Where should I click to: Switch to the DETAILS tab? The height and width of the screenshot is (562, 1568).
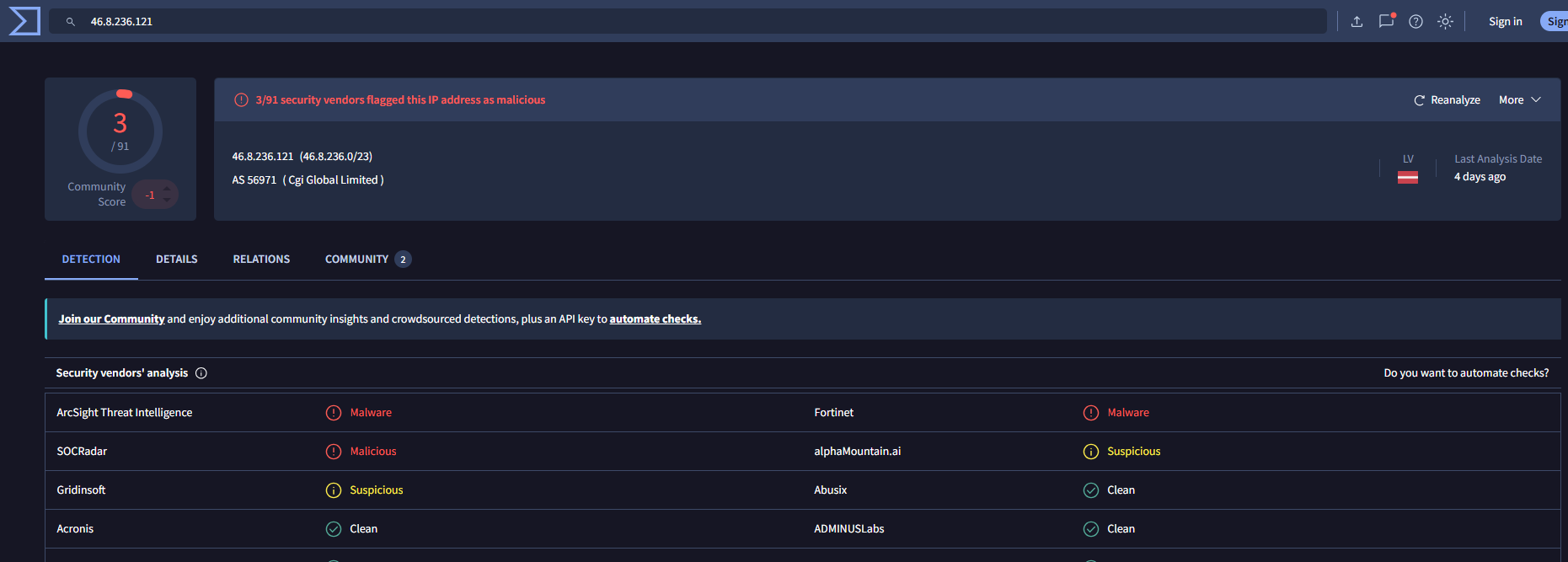[177, 260]
